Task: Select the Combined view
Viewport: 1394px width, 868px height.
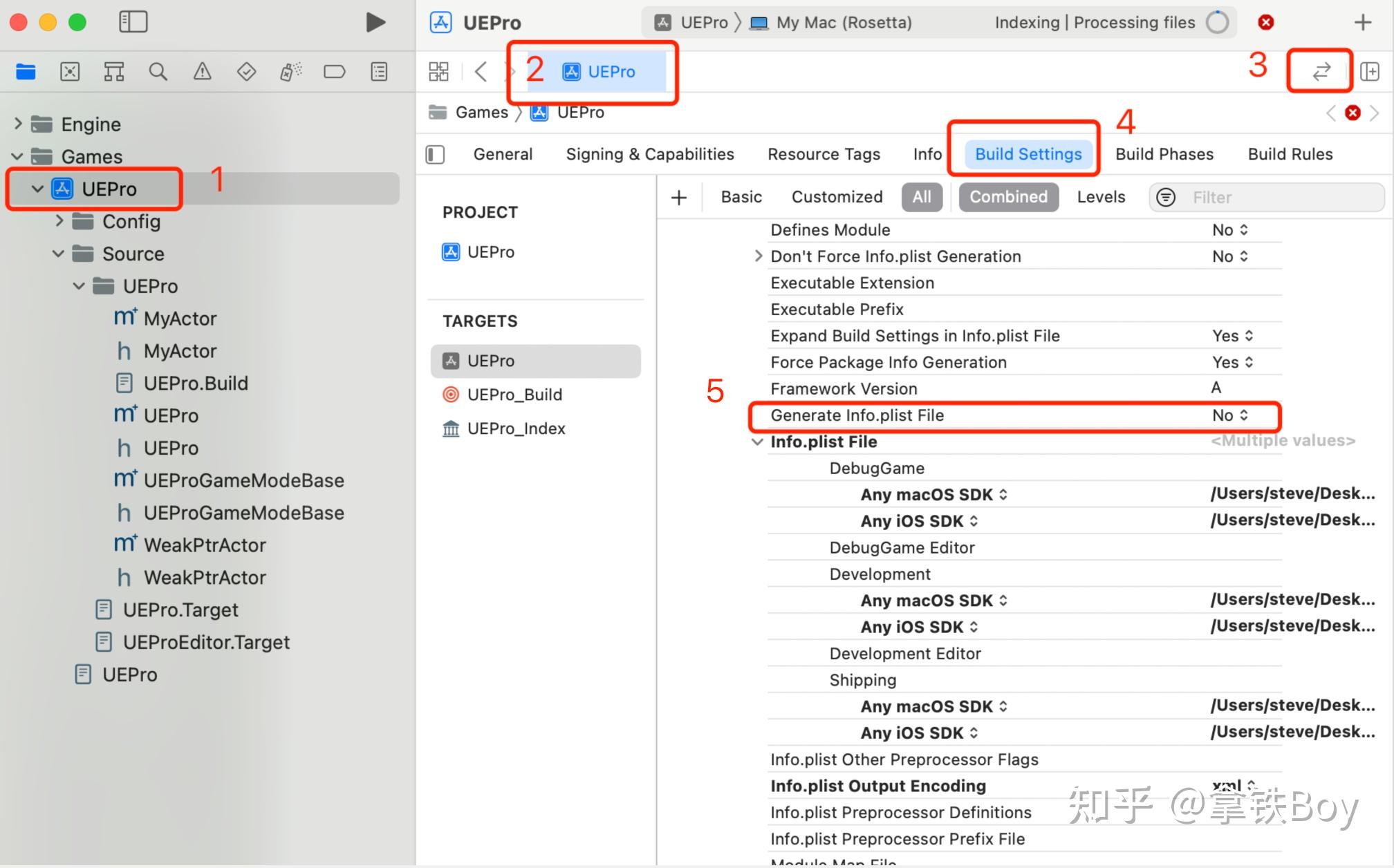Action: 1008,198
